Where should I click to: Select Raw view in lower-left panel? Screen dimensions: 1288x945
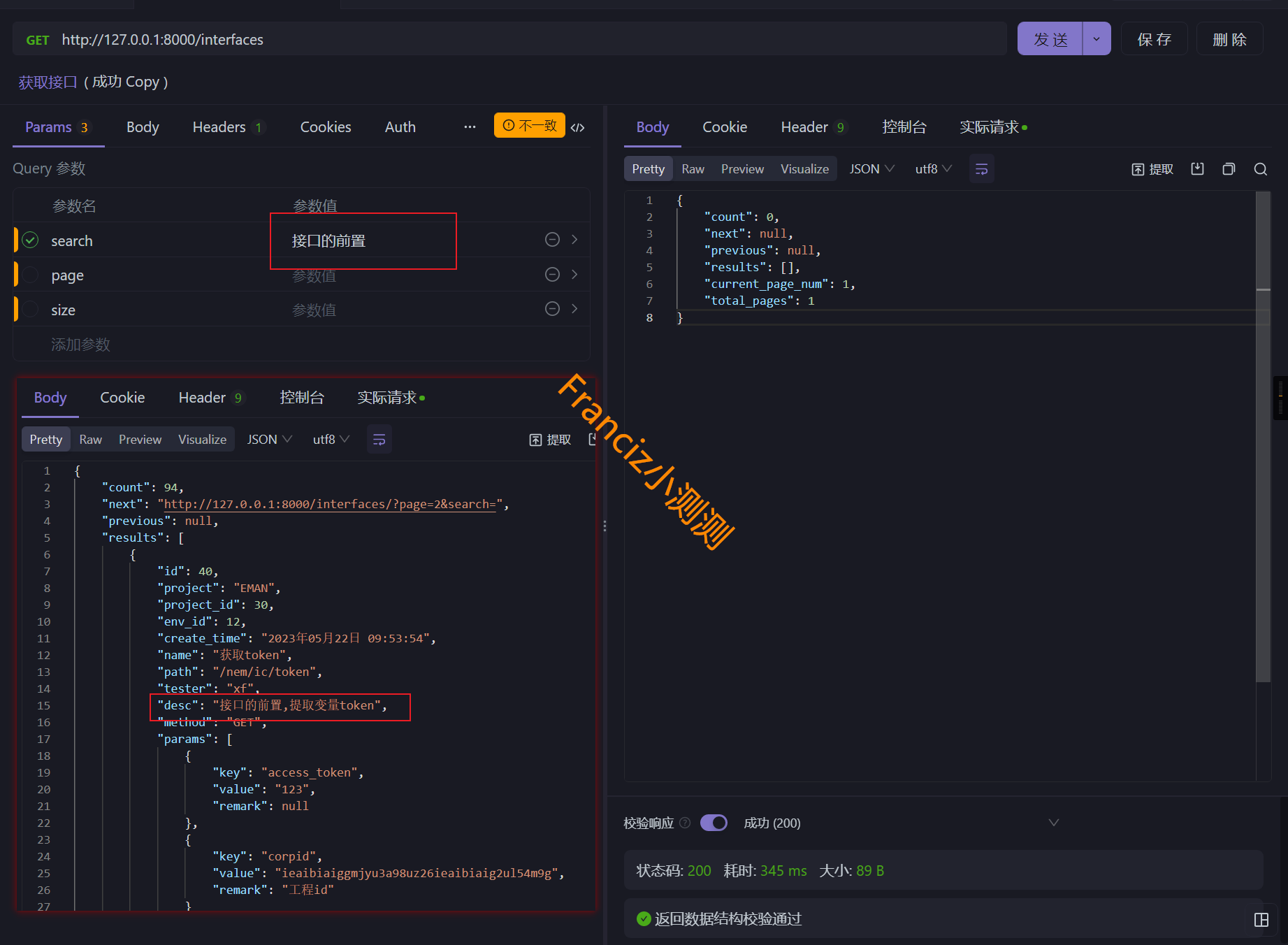pos(90,440)
